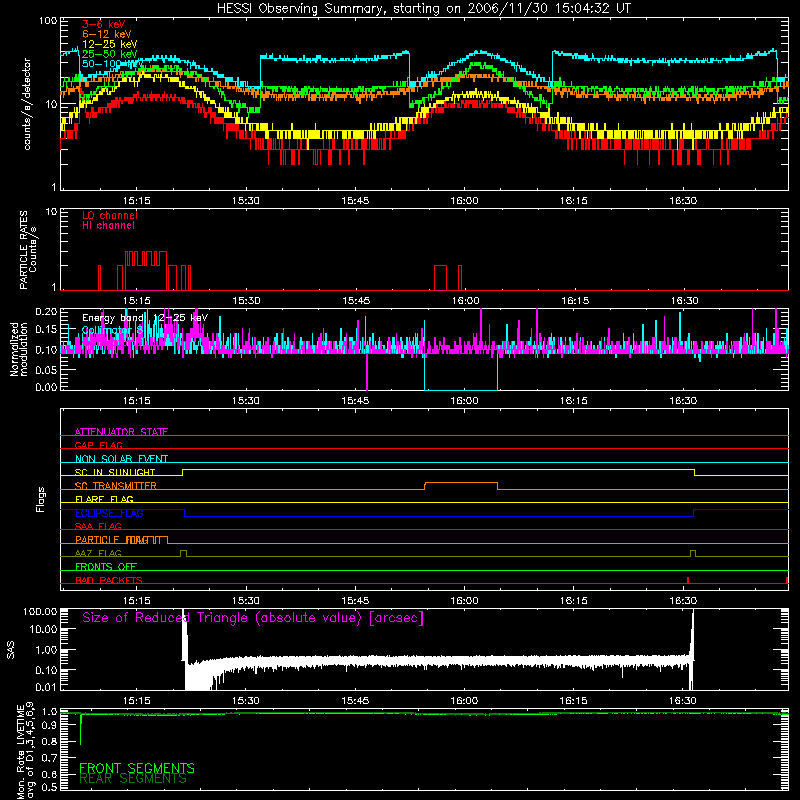Click the GAP FLAG label
The height and width of the screenshot is (800, 800).
(98, 445)
